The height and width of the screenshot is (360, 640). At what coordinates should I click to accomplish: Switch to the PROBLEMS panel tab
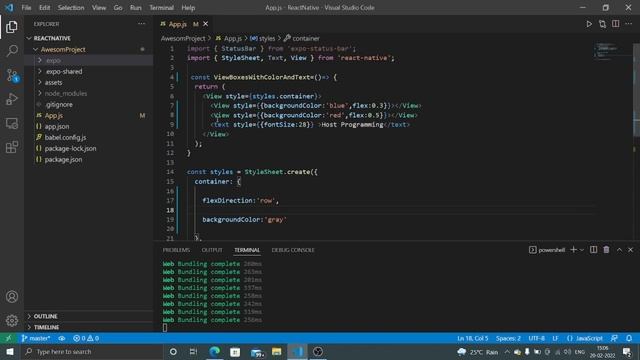click(x=176, y=250)
